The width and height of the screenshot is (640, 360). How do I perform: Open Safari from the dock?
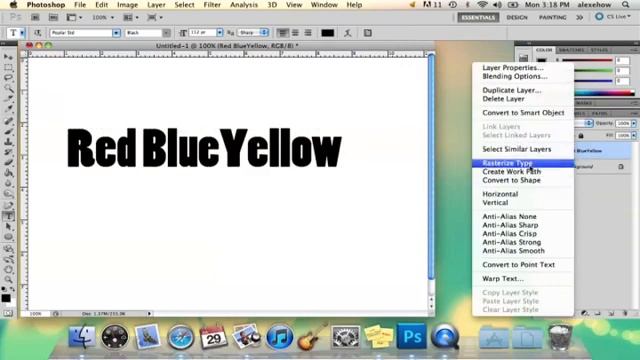[180, 337]
